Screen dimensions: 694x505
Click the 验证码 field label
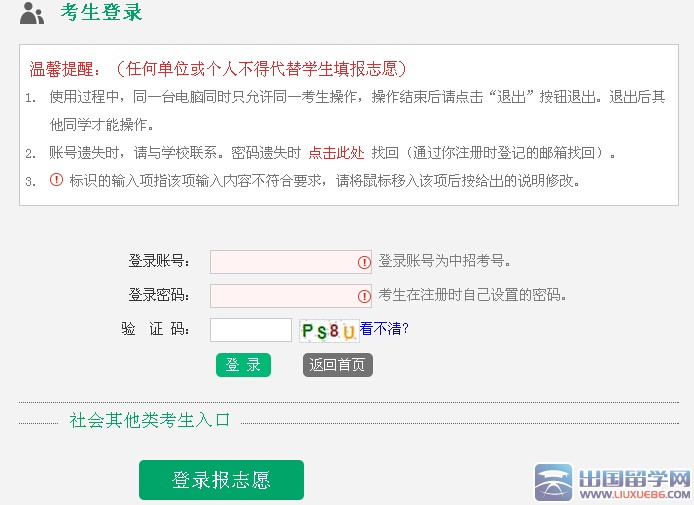click(x=156, y=329)
